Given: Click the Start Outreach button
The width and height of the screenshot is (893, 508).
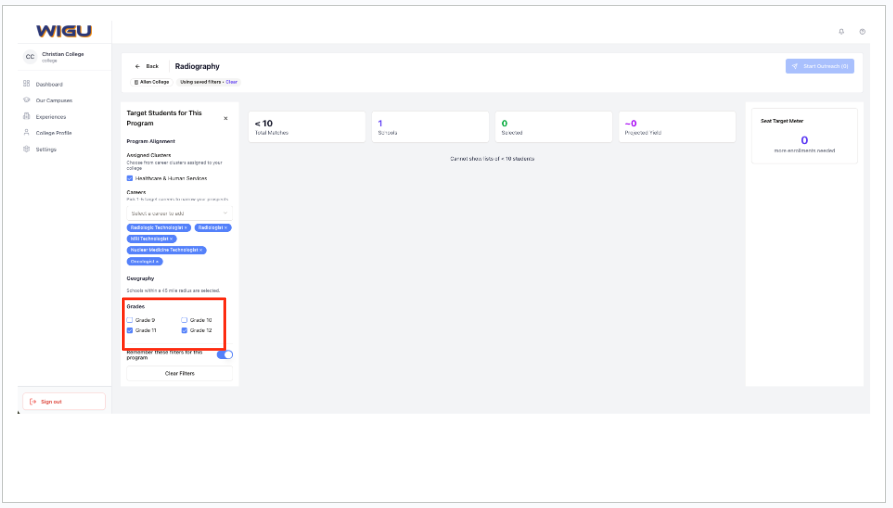Looking at the screenshot, I should [819, 66].
